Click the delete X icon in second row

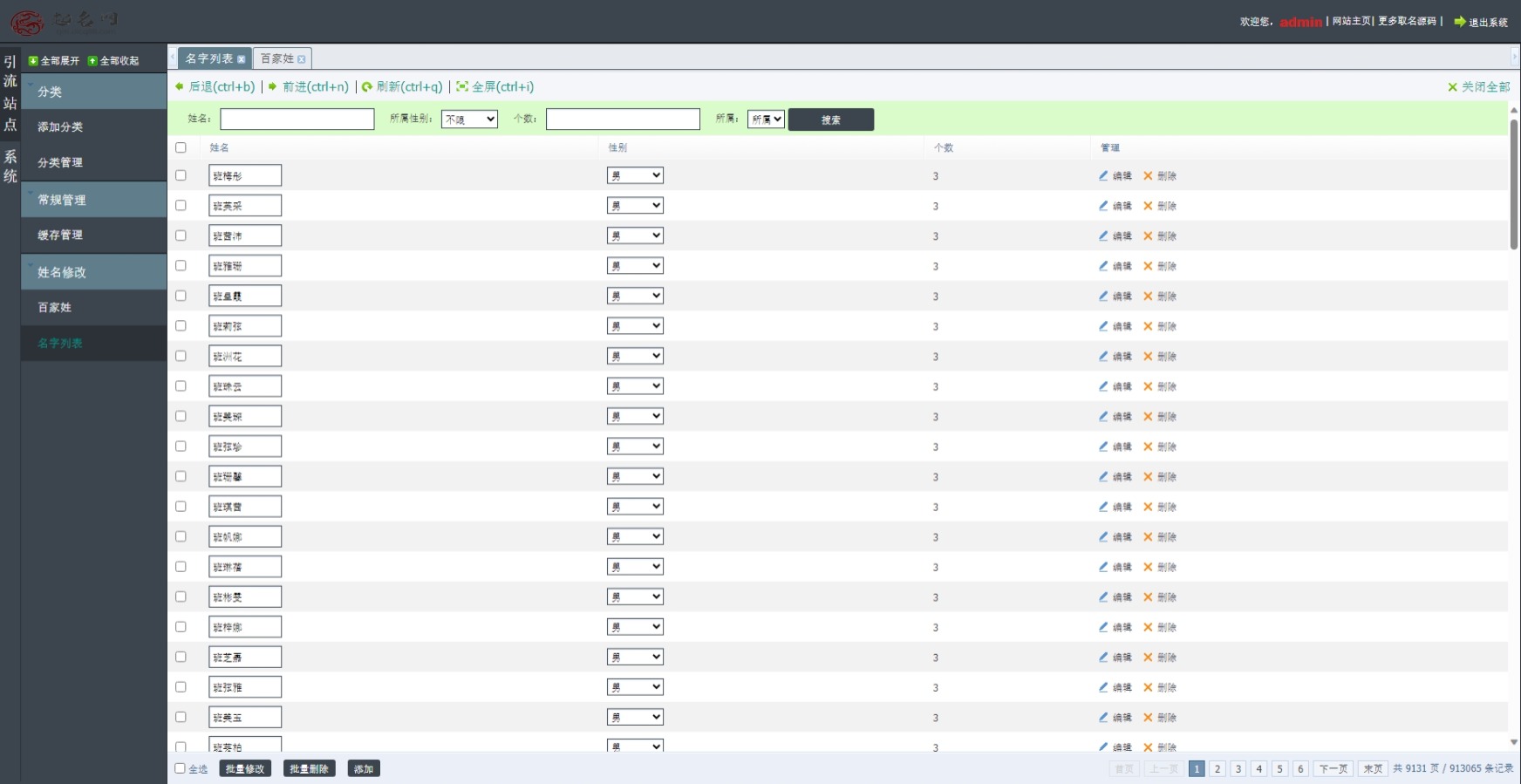click(x=1148, y=206)
